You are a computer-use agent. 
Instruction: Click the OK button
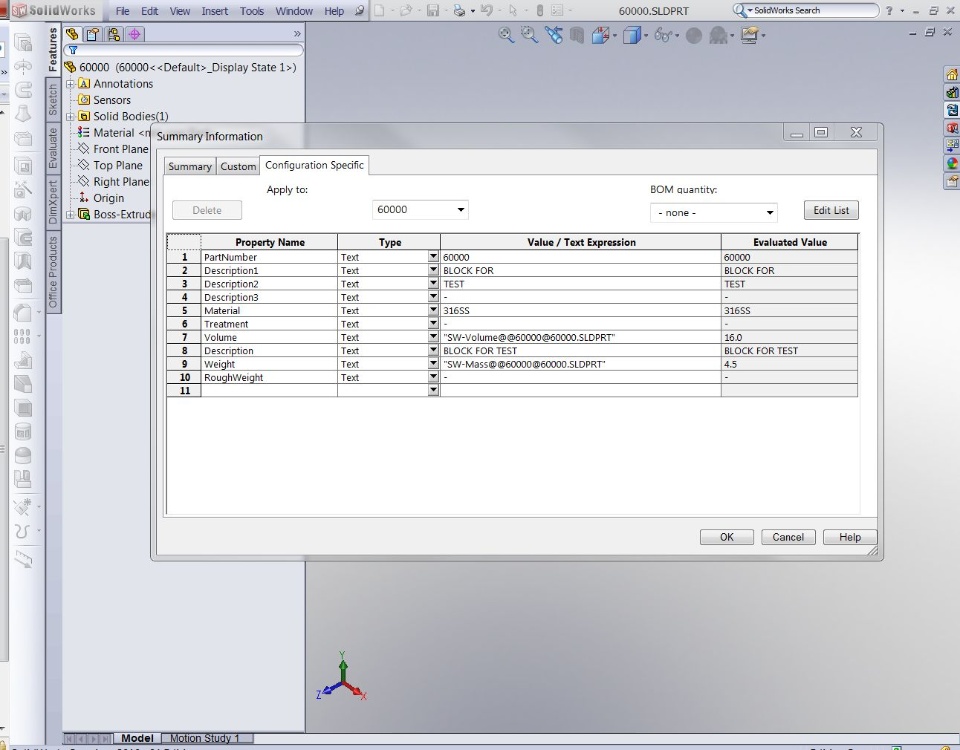pyautogui.click(x=727, y=537)
